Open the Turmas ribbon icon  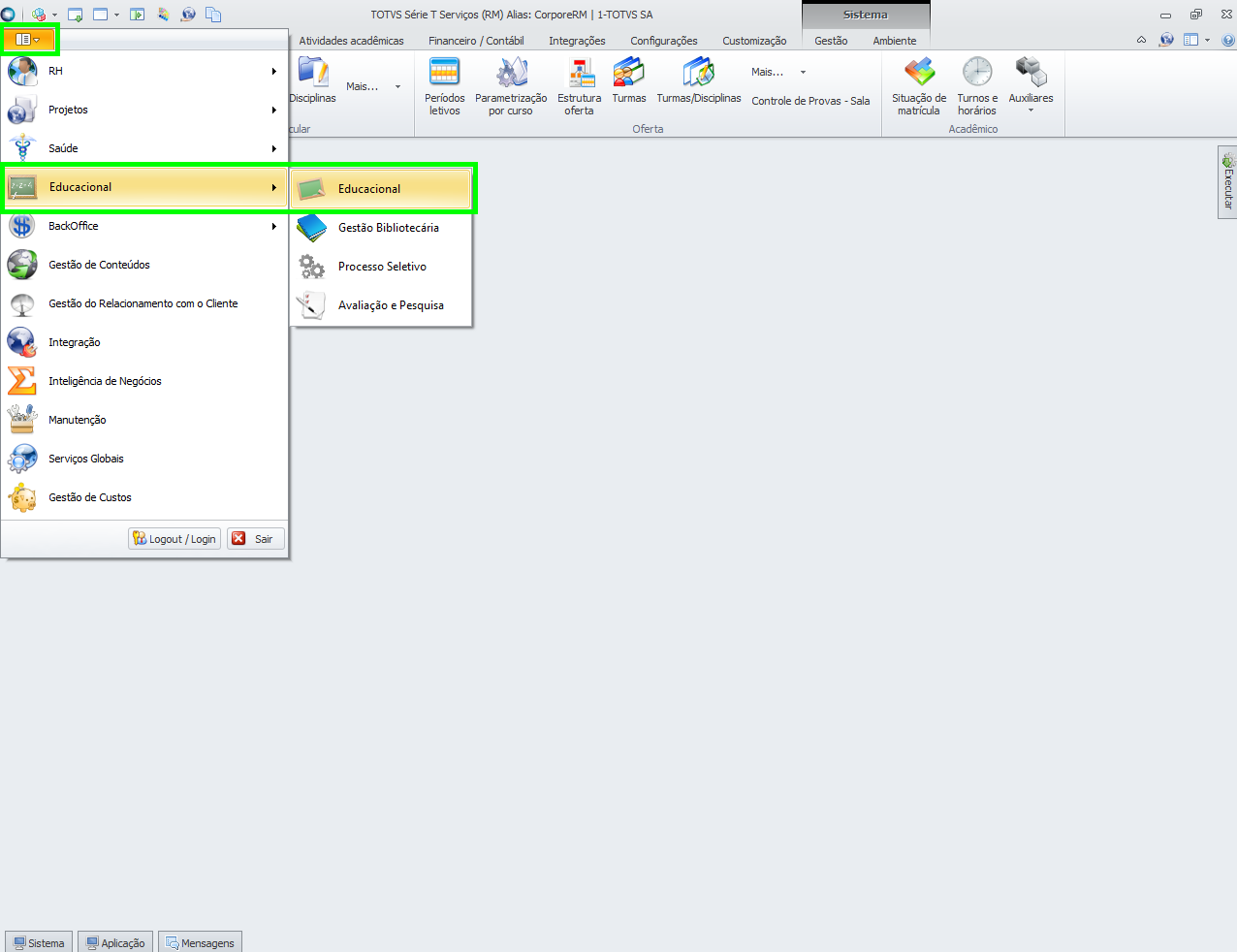pyautogui.click(x=629, y=80)
